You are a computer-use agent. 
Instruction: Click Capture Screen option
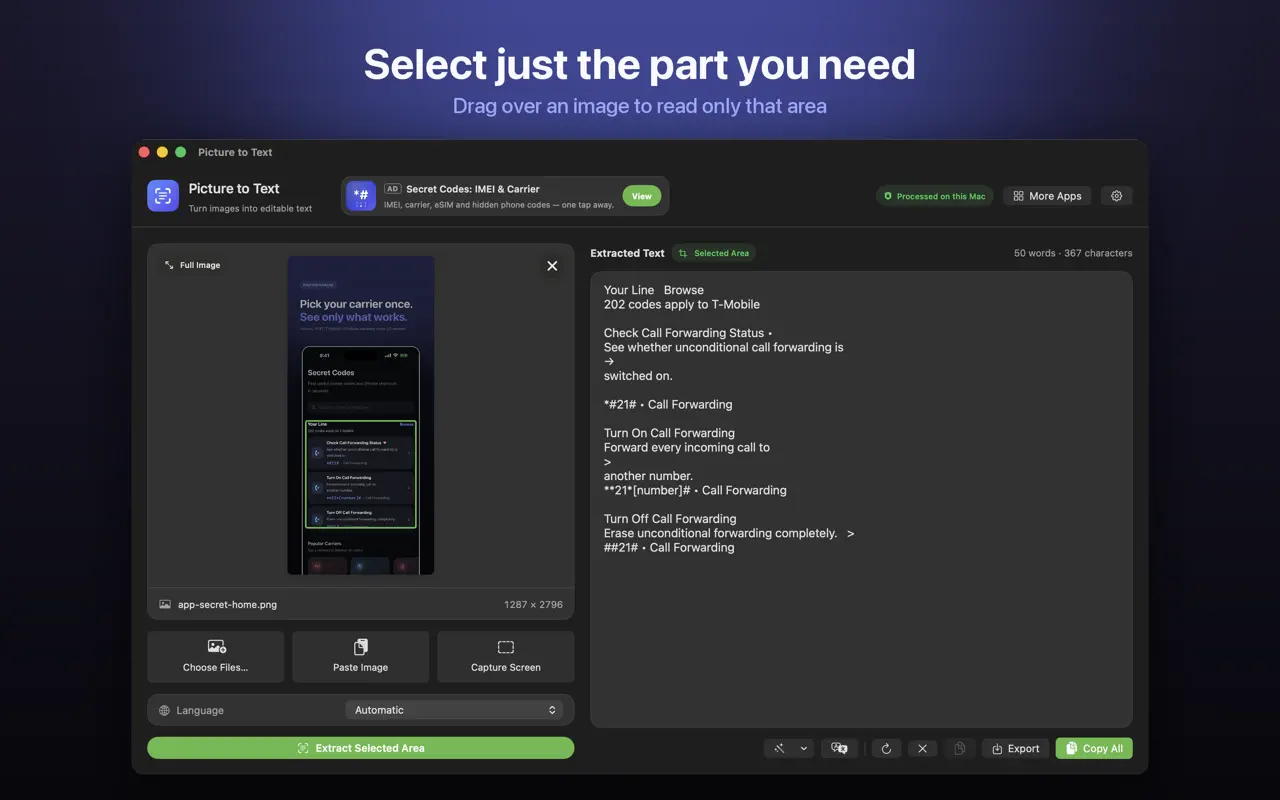coord(506,656)
